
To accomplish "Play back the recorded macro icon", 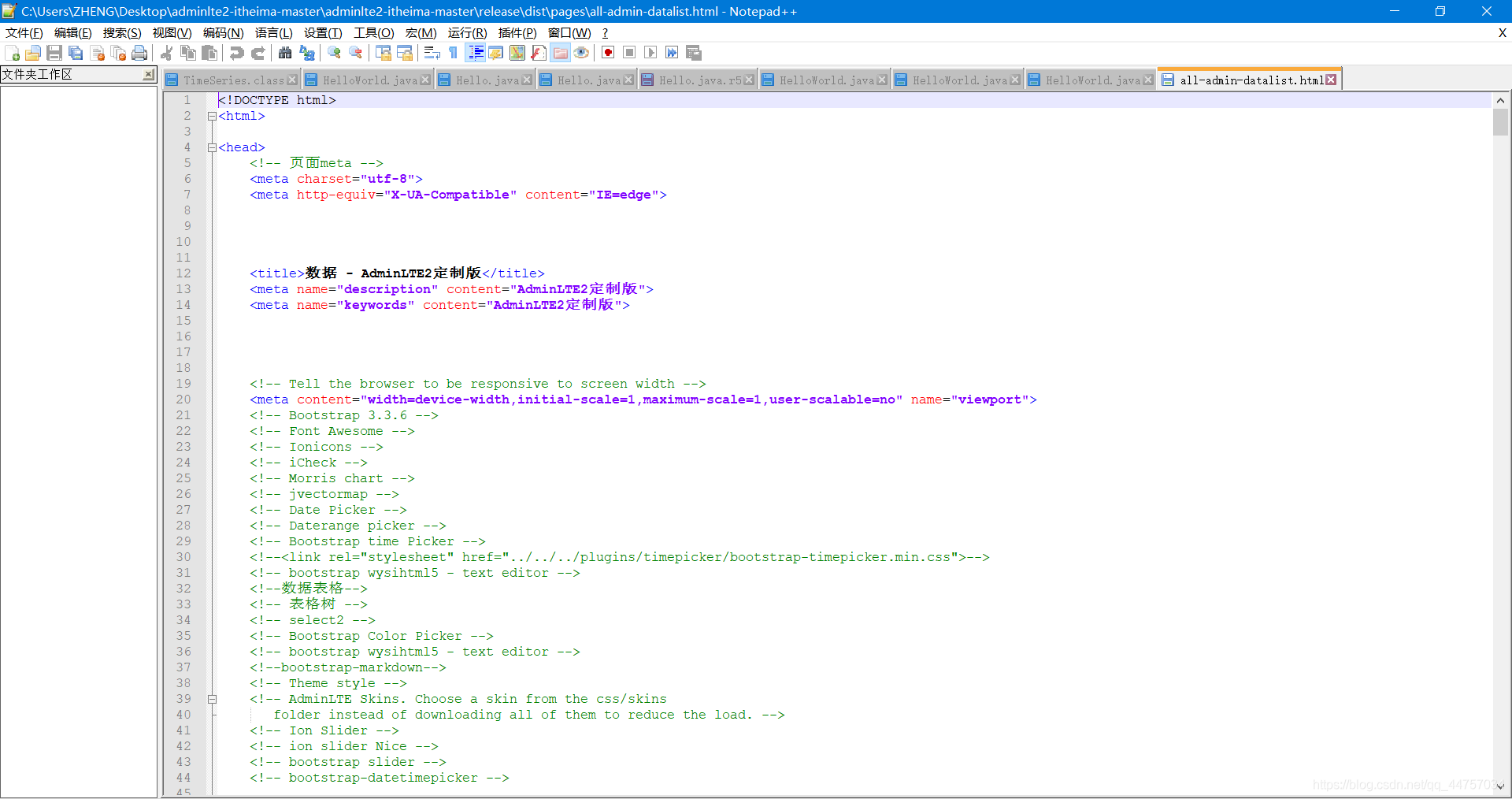I will (x=650, y=53).
